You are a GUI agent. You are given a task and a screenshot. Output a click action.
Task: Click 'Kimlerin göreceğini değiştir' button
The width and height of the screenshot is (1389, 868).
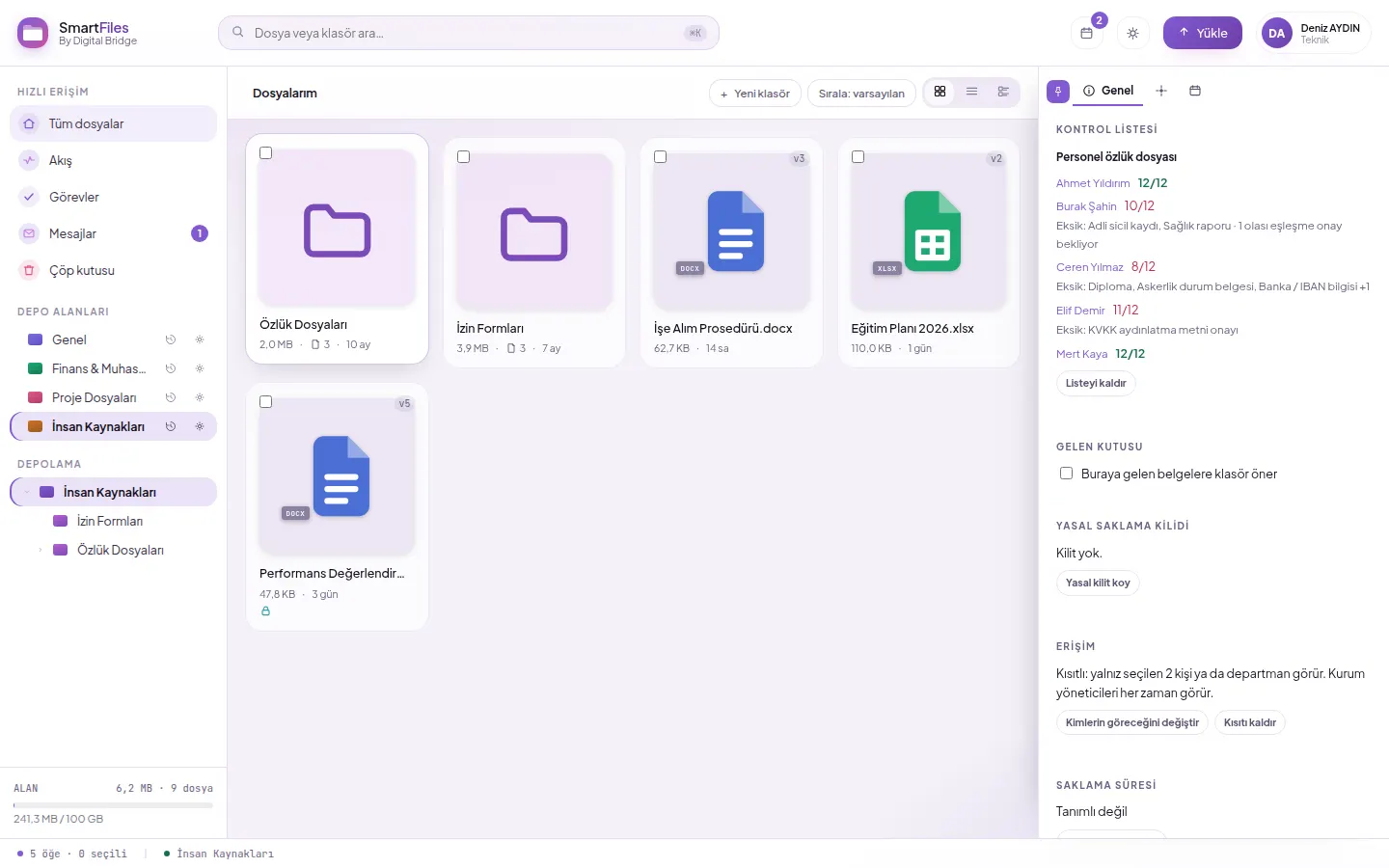point(1132,722)
